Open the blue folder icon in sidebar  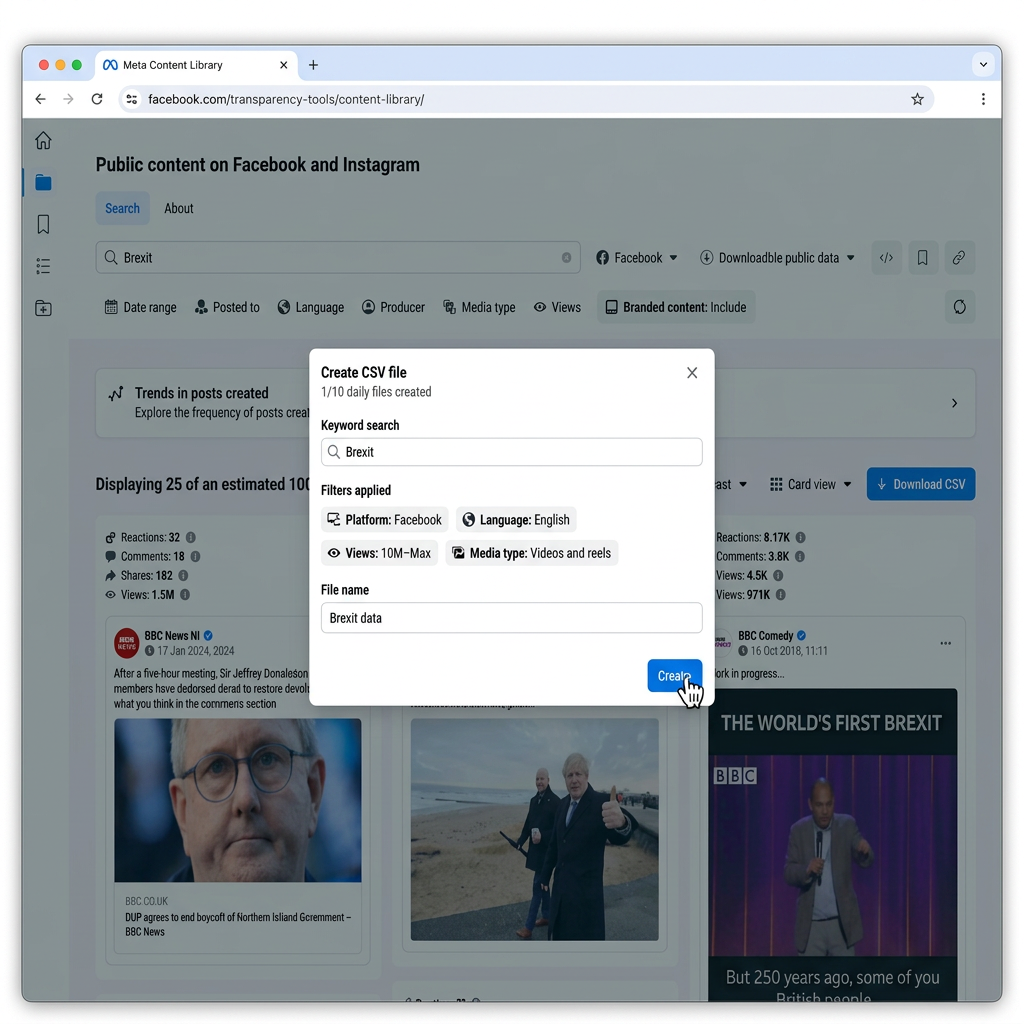pyautogui.click(x=43, y=182)
